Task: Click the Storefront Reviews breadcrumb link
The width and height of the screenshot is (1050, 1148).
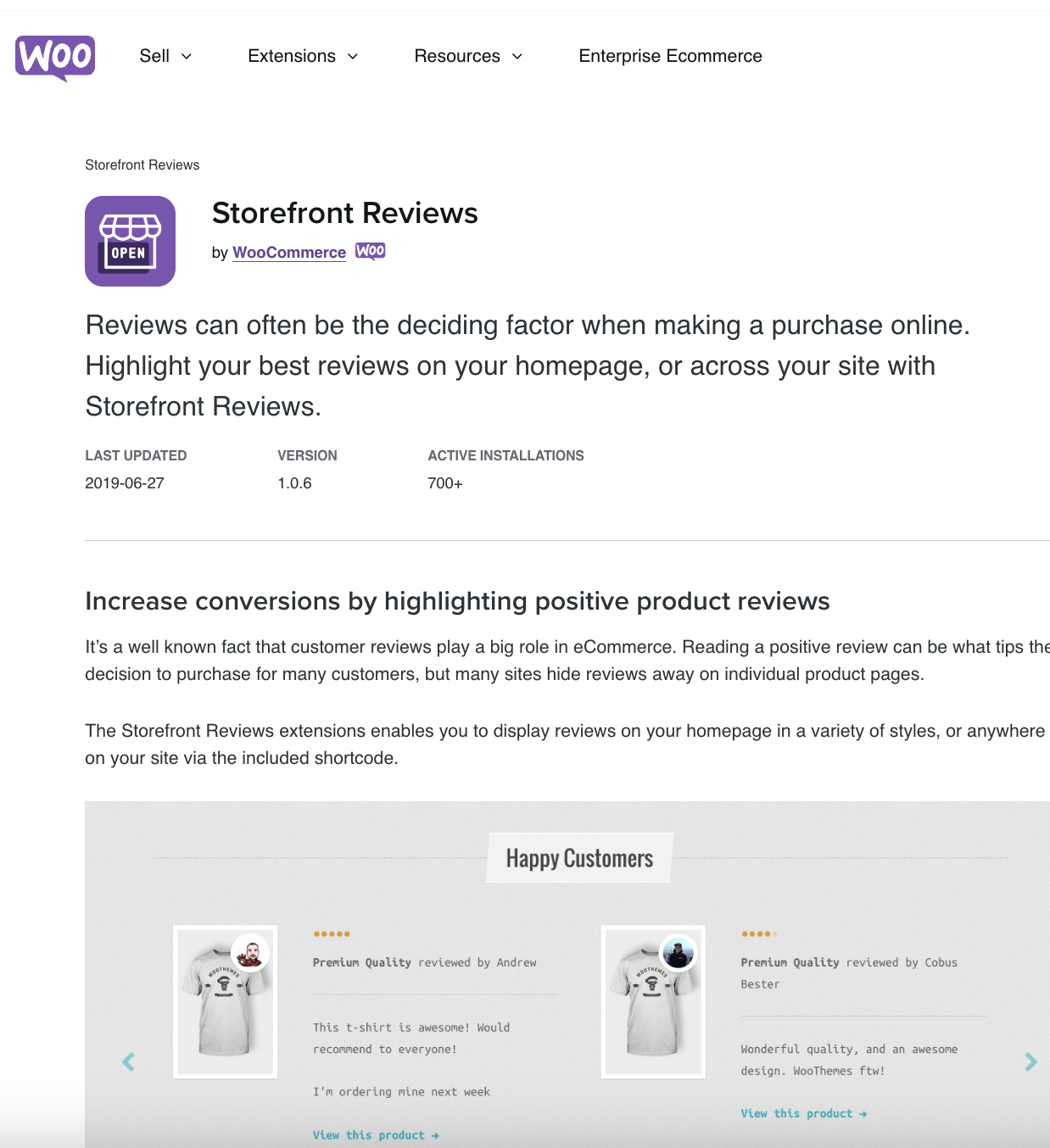Action: click(142, 164)
